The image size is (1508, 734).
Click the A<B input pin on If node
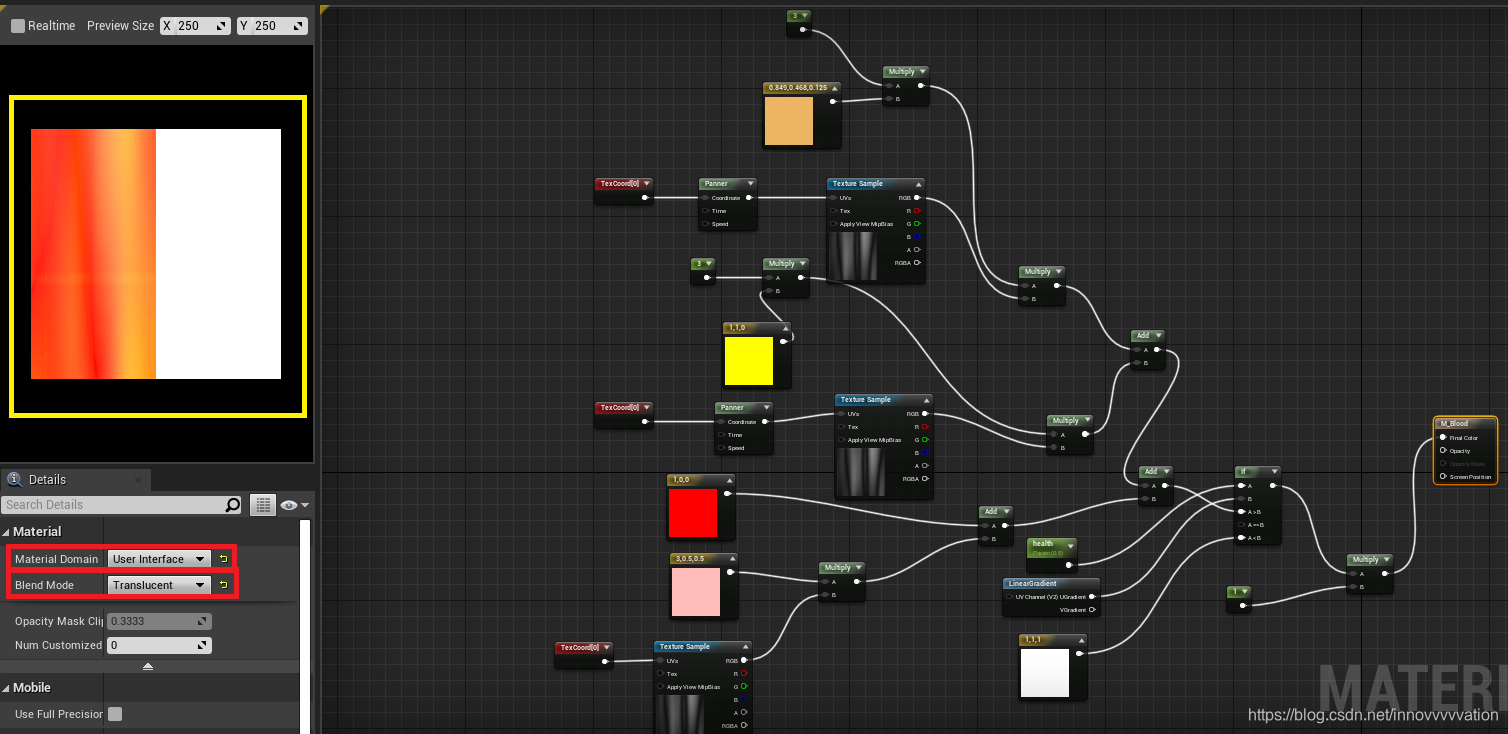(x=1241, y=537)
